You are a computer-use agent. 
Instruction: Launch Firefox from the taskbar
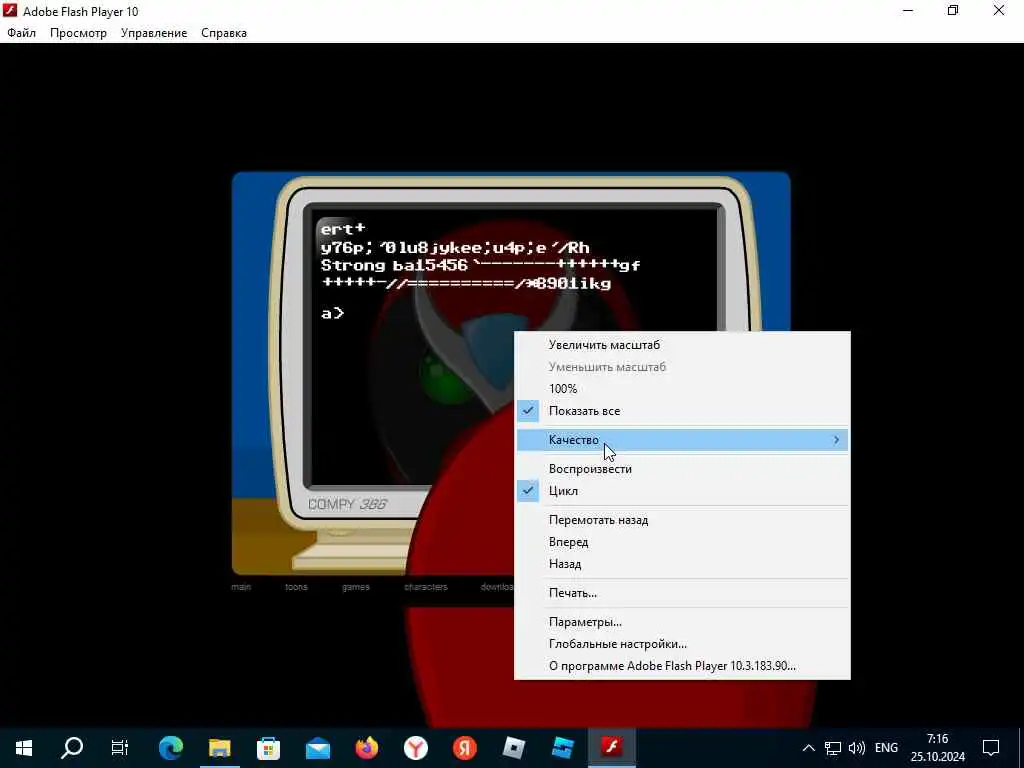coord(366,747)
